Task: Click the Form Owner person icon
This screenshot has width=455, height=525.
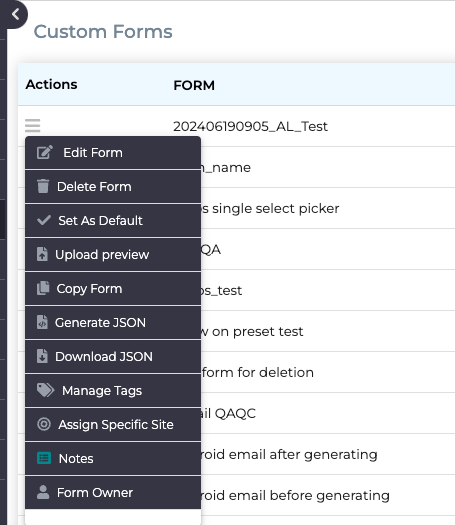Action: 43,492
